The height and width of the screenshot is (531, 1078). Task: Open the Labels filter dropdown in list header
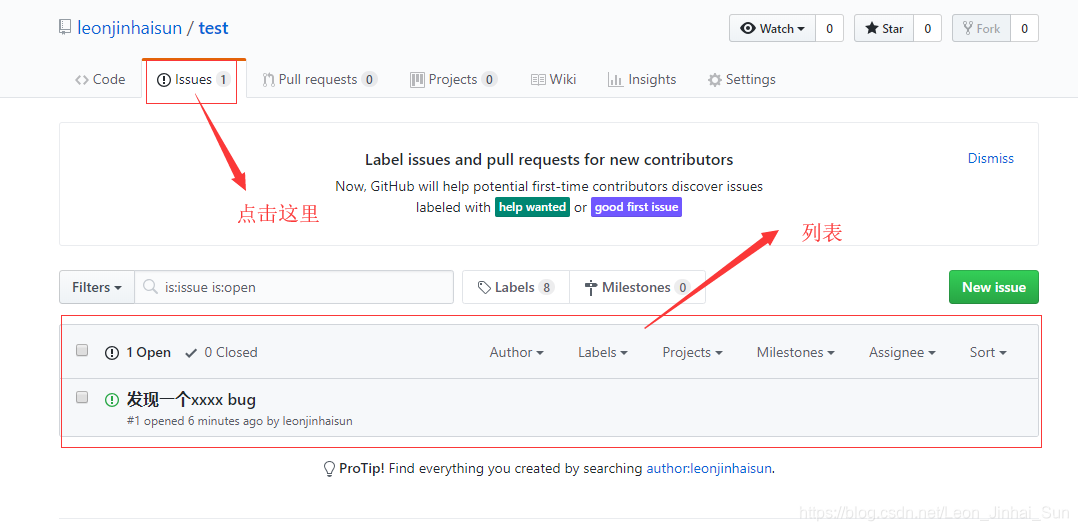(x=603, y=352)
